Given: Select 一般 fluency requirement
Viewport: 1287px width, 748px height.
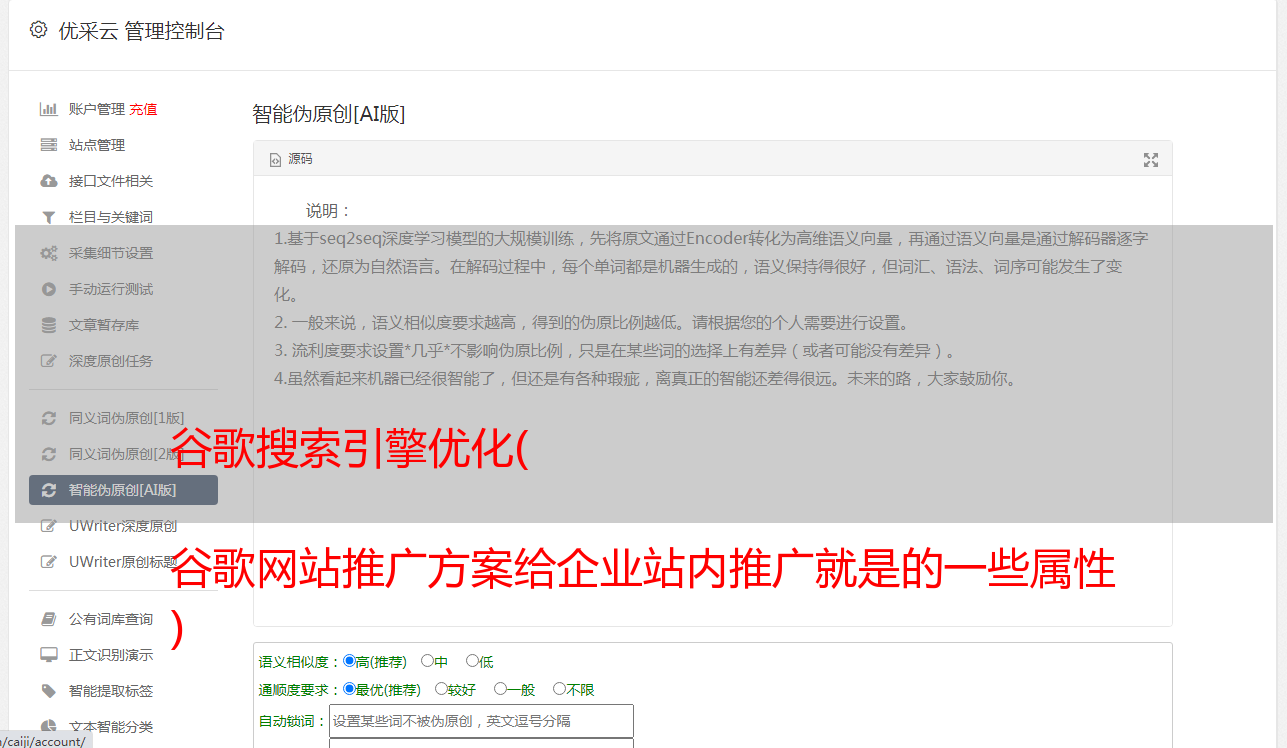Looking at the screenshot, I should click(x=500, y=689).
